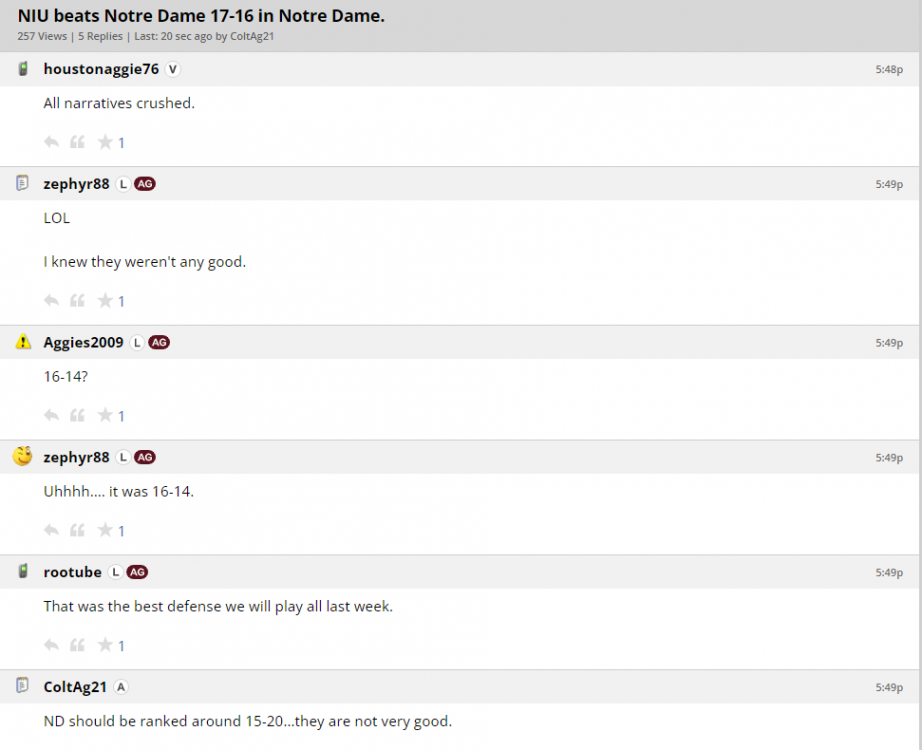Click the yellow warning icon beside Aggies2009
Viewport: 922px width, 750px height.
pos(23,342)
